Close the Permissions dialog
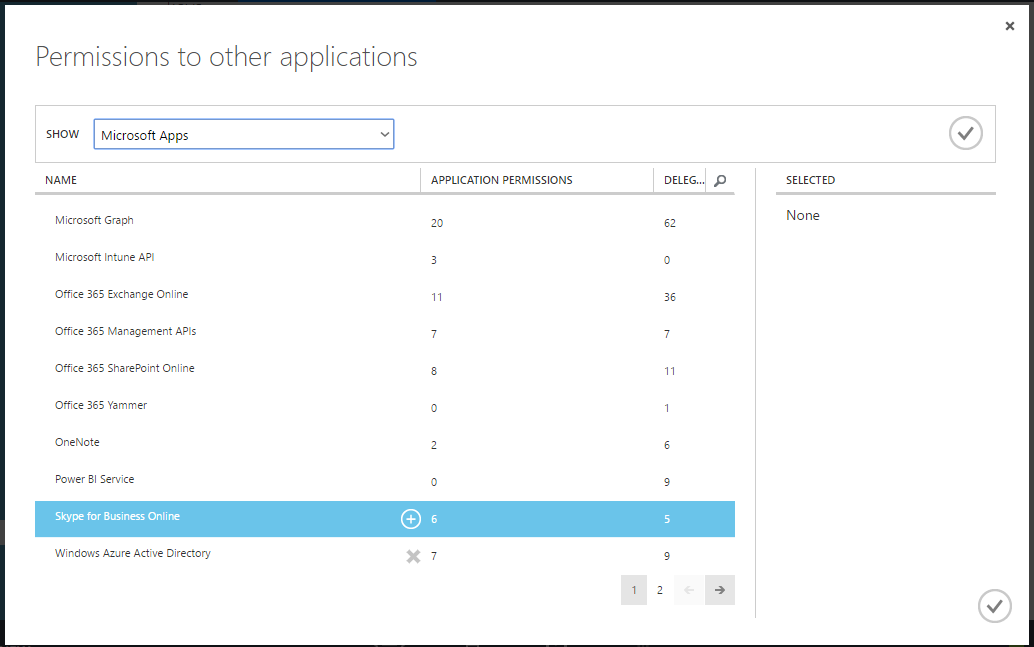This screenshot has width=1034, height=647. tap(1010, 26)
